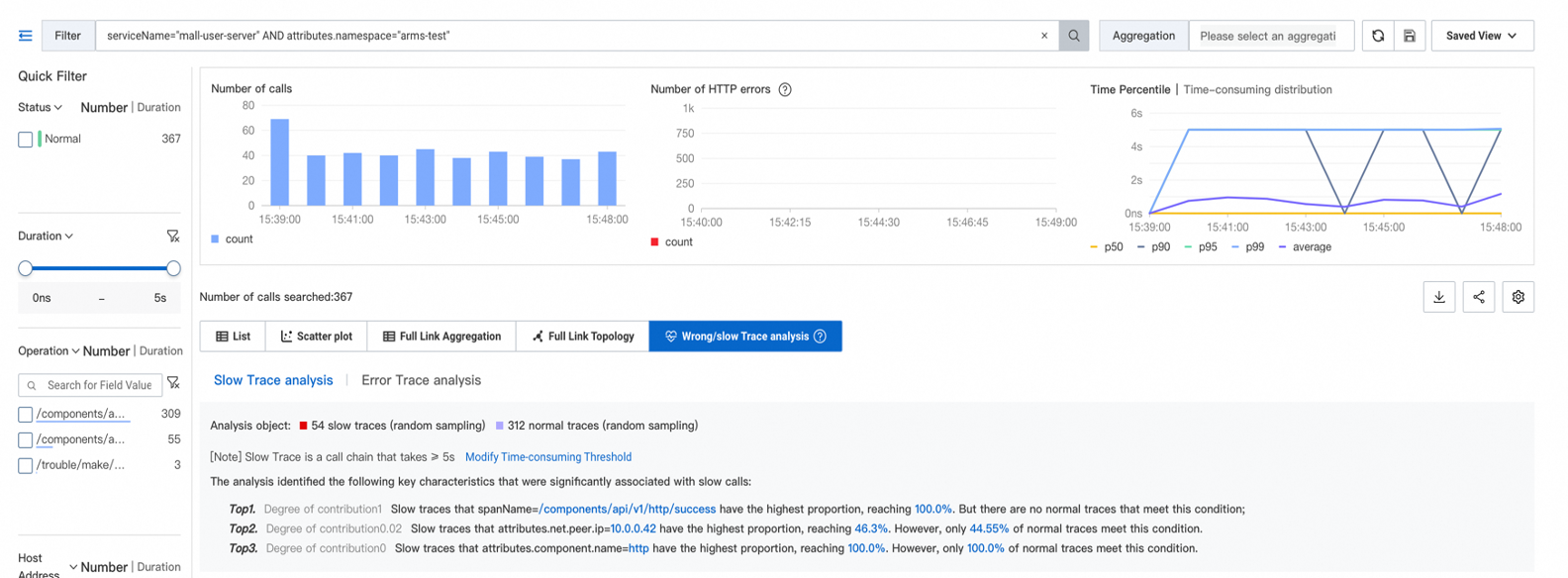Toggle count legend in HTTP errors chart

[671, 242]
